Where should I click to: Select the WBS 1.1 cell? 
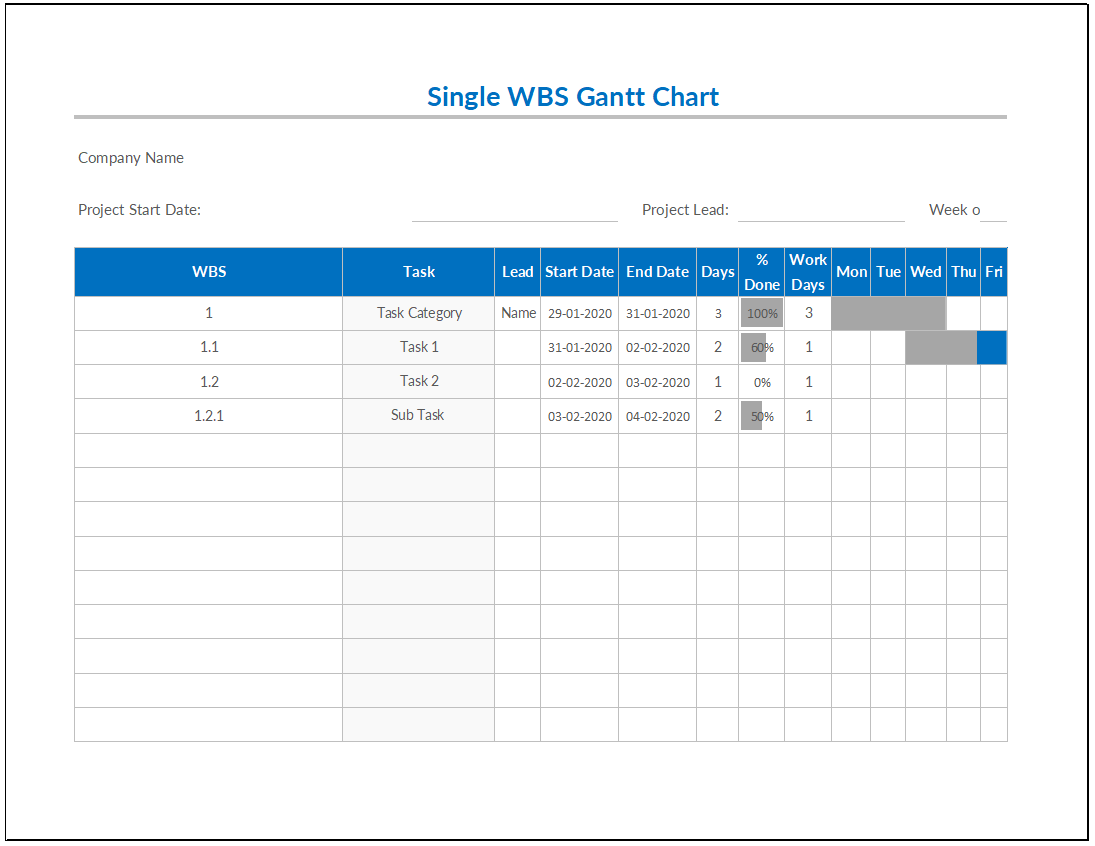(x=209, y=347)
